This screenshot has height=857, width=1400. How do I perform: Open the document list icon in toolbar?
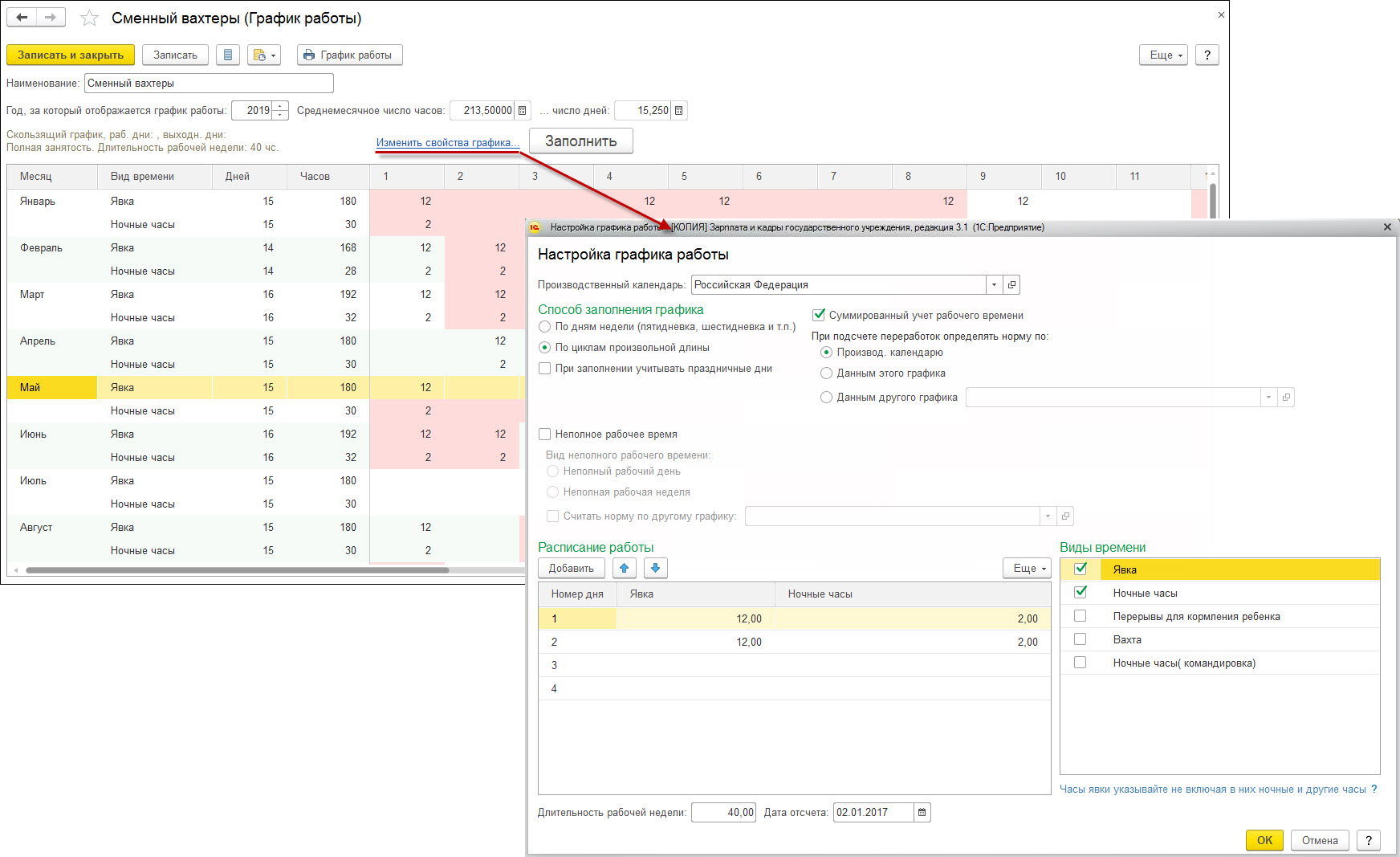228,55
